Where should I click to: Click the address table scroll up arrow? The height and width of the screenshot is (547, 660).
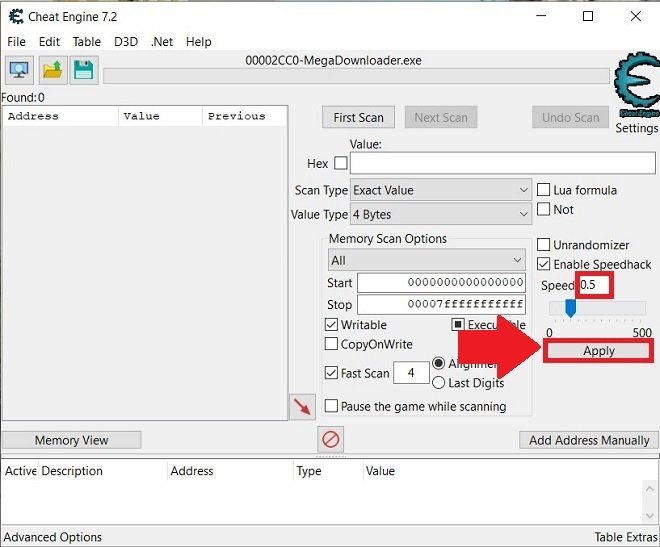(x=649, y=489)
